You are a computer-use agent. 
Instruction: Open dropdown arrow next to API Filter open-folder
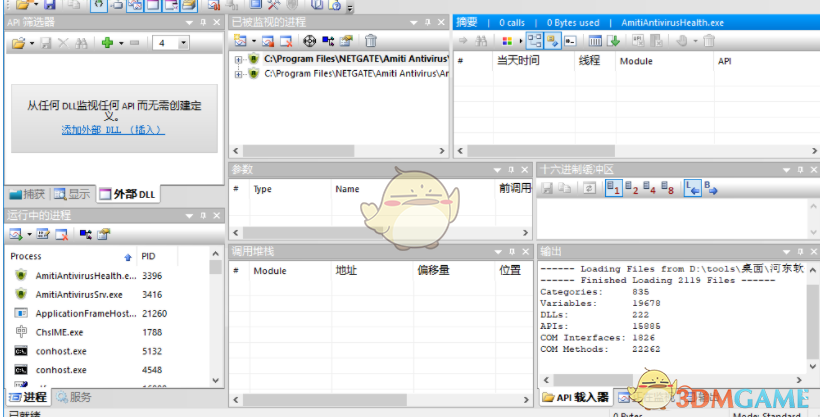32,43
